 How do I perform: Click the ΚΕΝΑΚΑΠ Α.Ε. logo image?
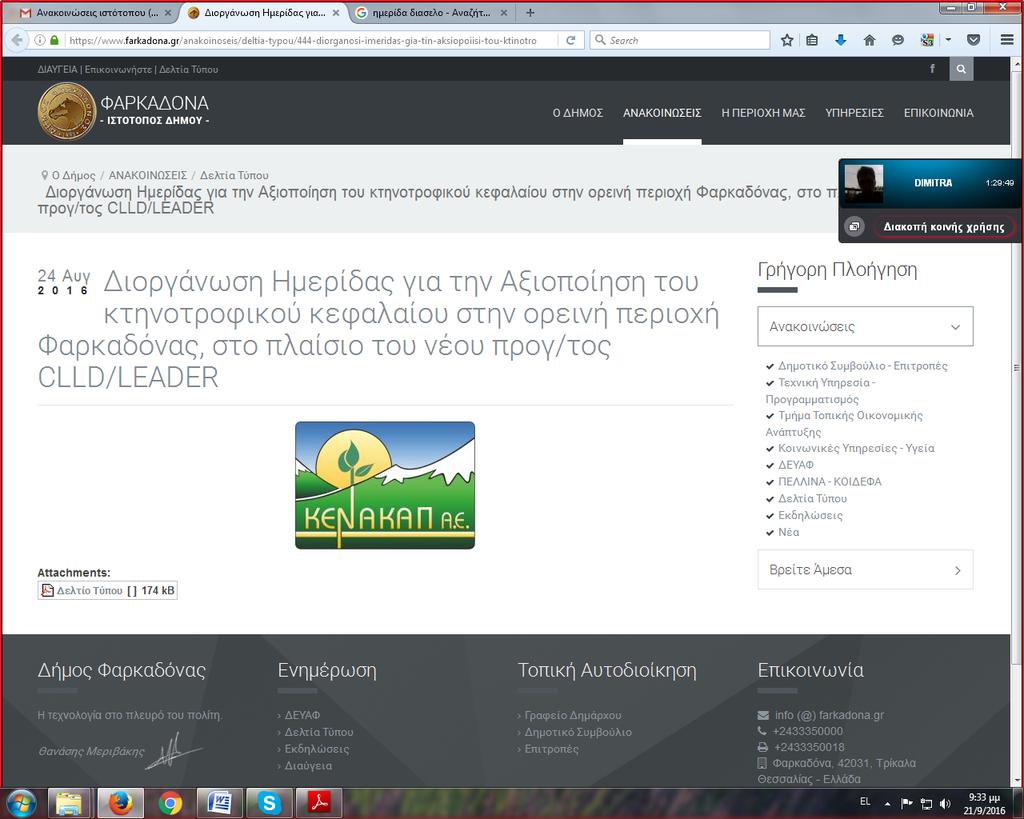385,485
